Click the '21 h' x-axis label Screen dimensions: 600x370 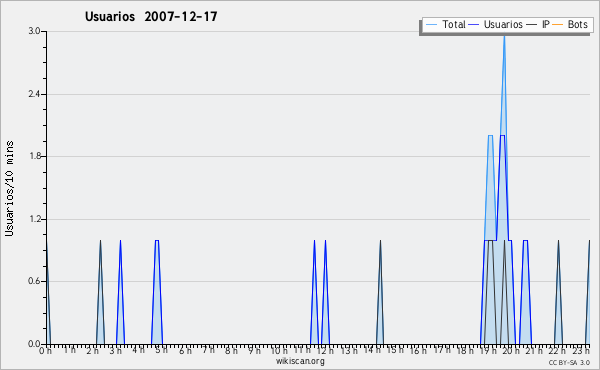click(x=534, y=350)
